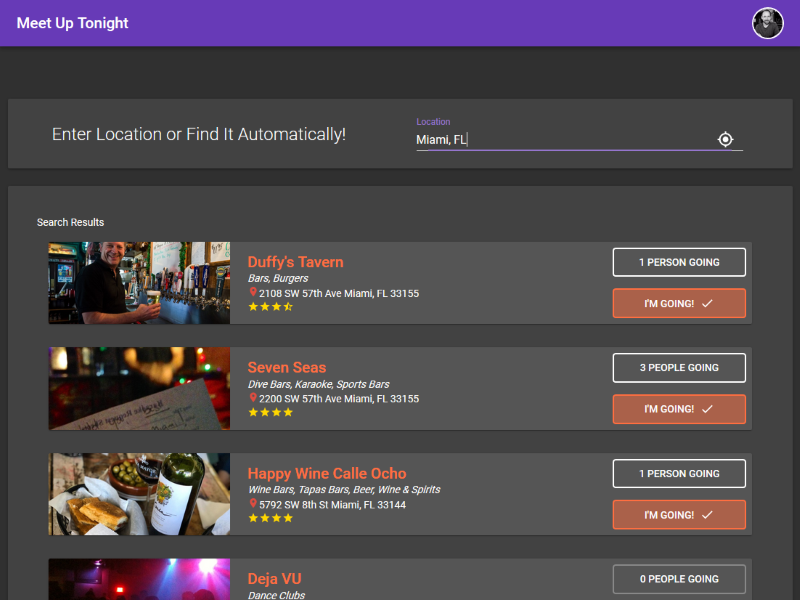Screen dimensions: 800x600
Task: Open the Duffy's Tavern title link
Action: [295, 262]
